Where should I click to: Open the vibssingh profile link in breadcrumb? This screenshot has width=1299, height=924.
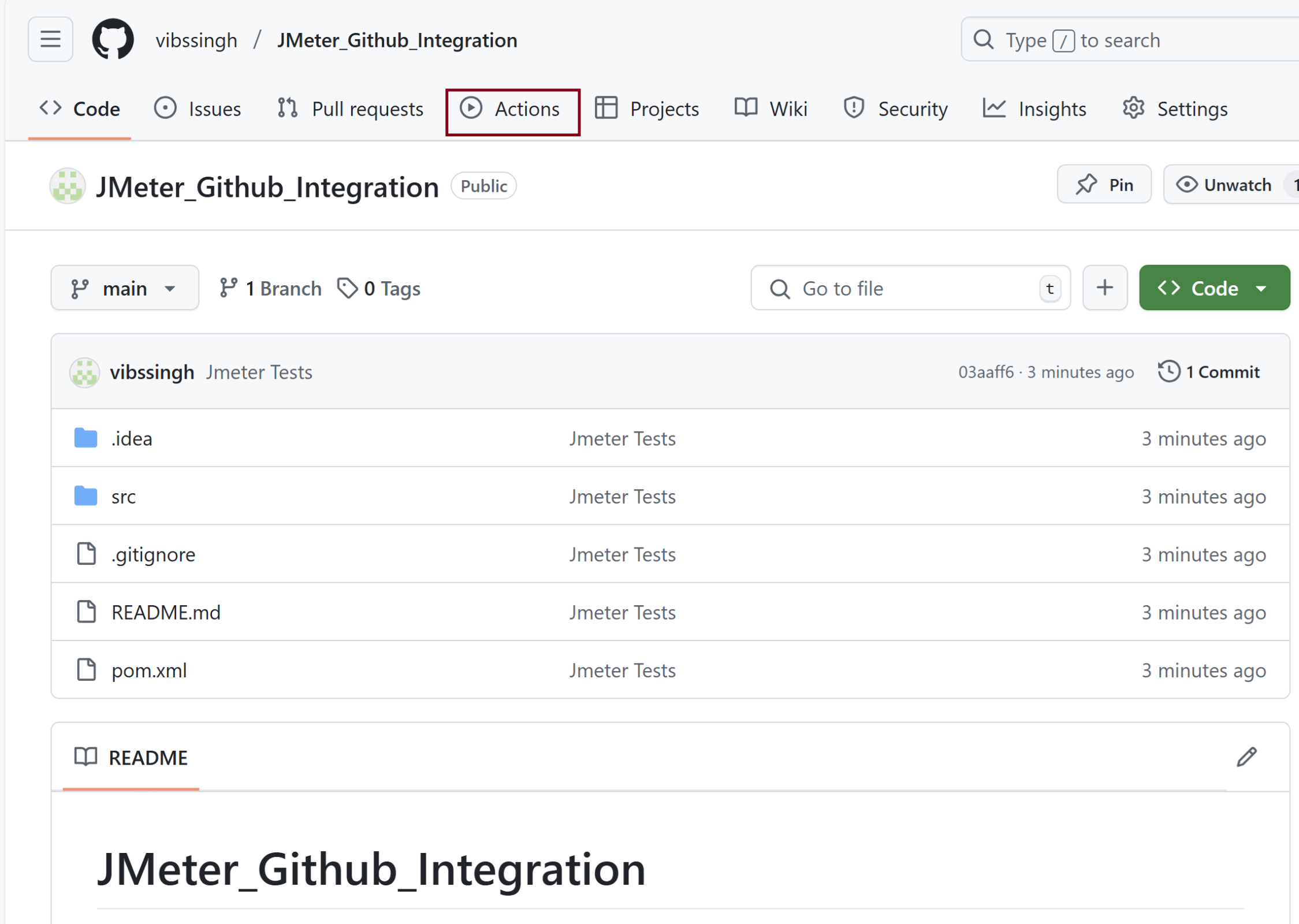pyautogui.click(x=196, y=40)
